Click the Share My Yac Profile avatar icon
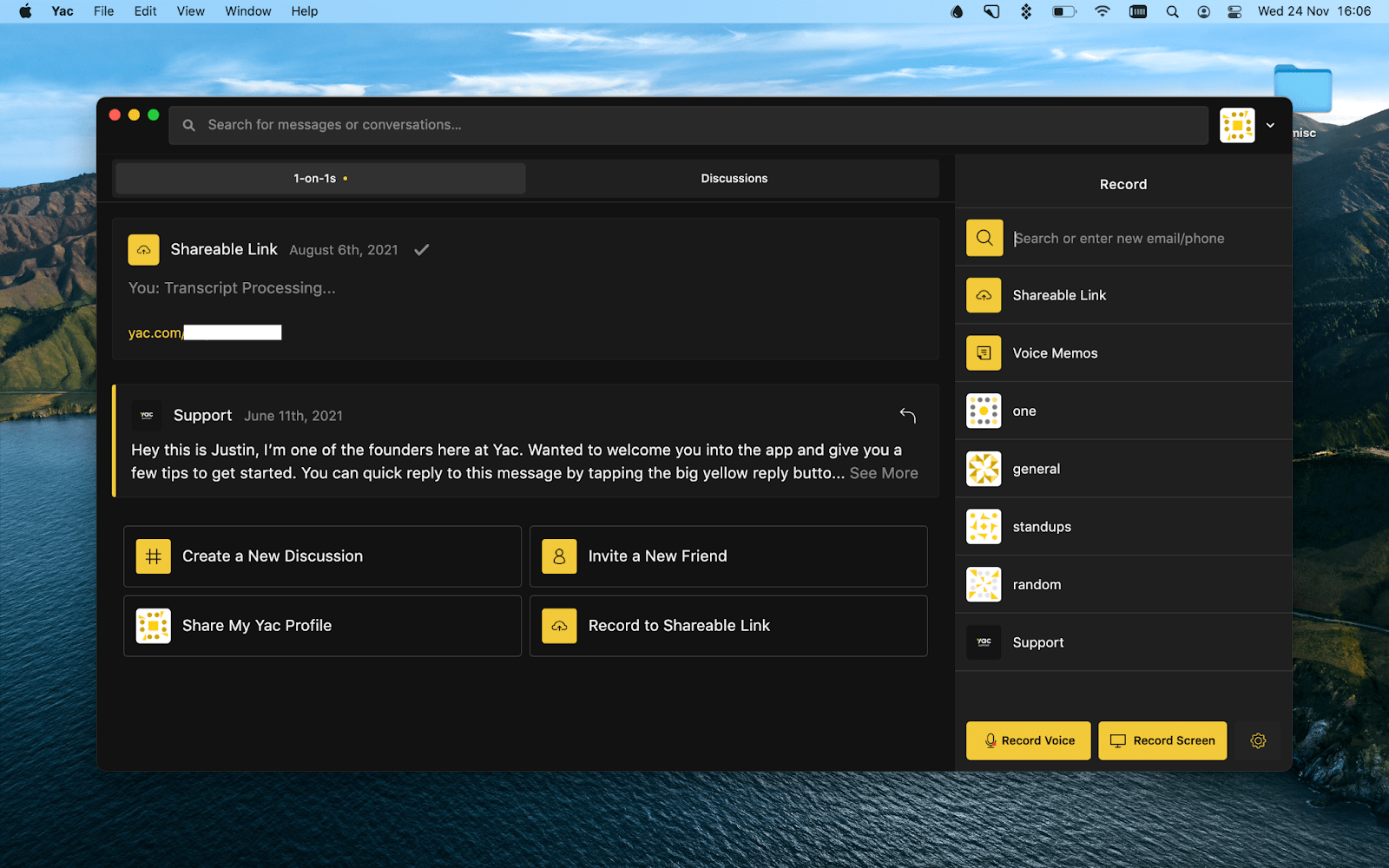 [x=154, y=626]
